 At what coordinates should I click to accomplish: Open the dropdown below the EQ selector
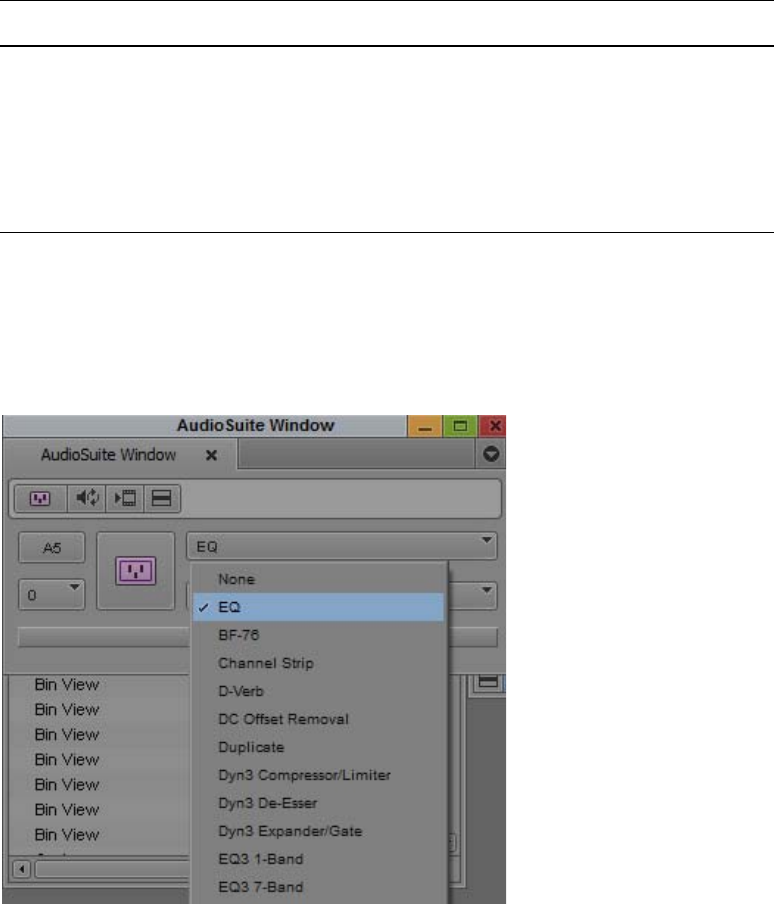(473, 596)
